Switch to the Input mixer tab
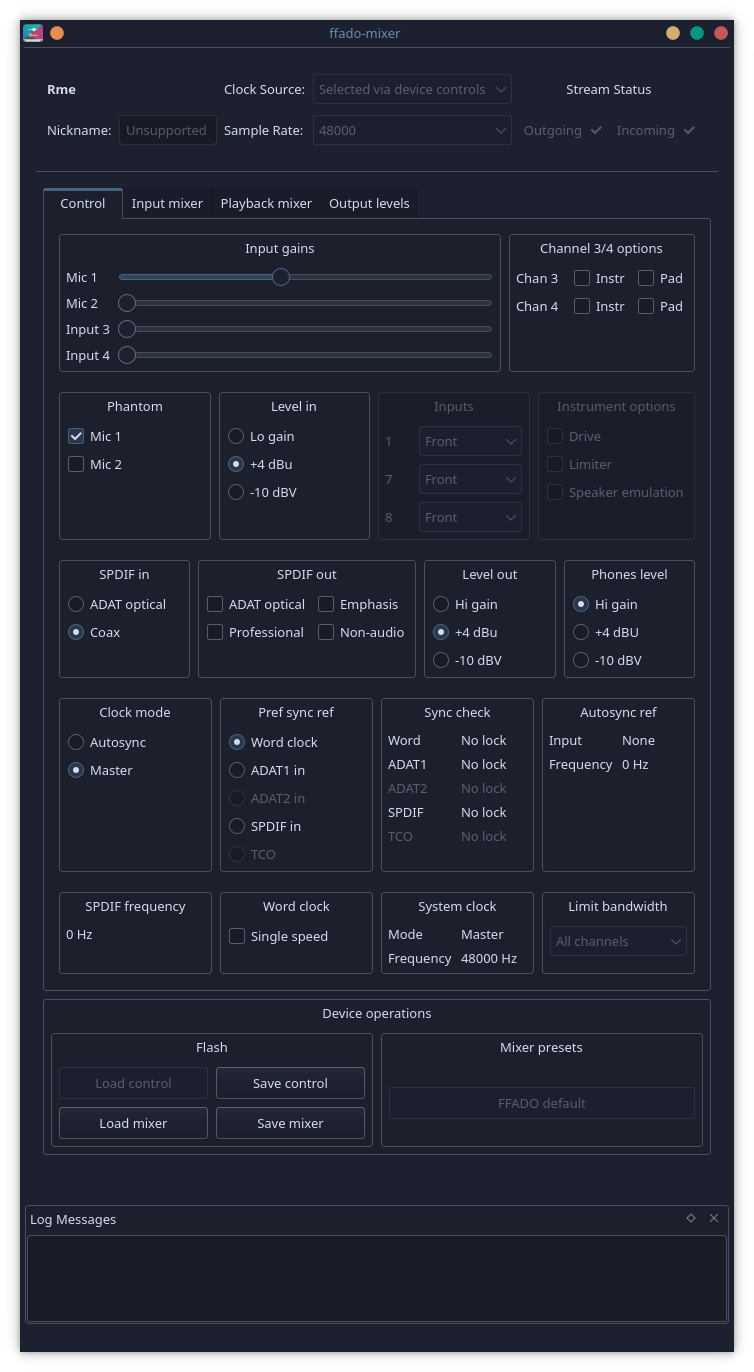 167,203
